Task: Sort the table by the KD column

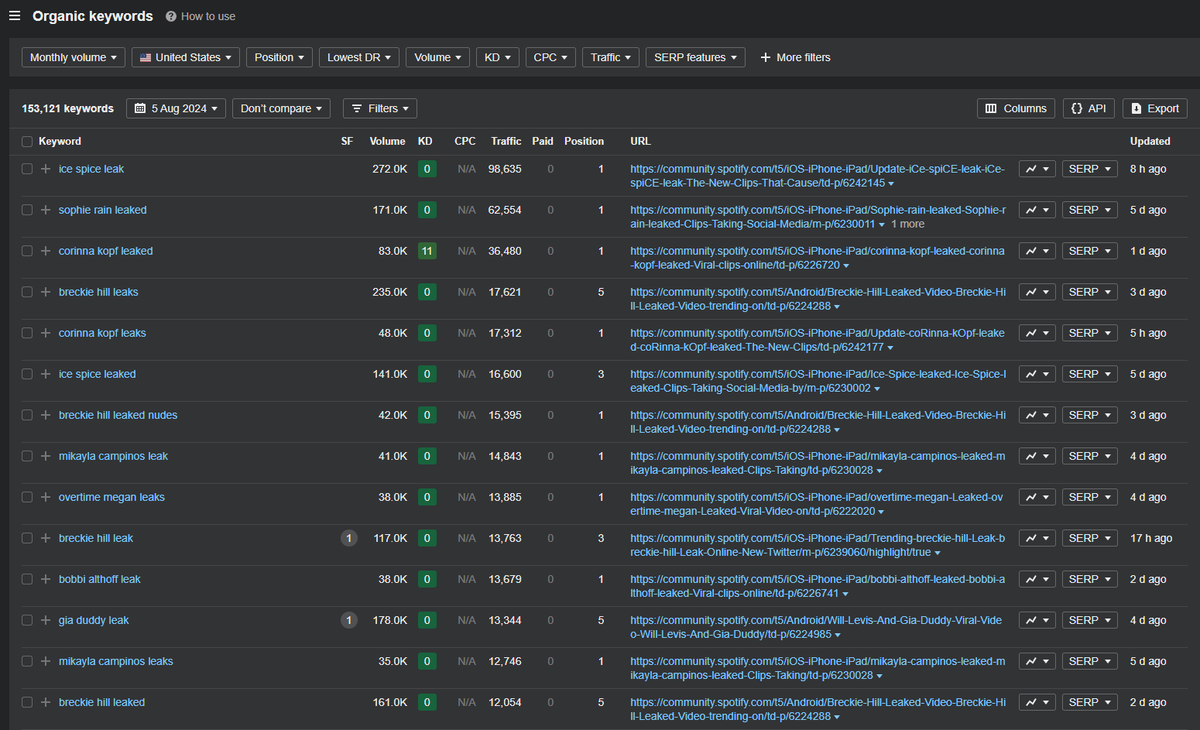Action: coord(425,141)
